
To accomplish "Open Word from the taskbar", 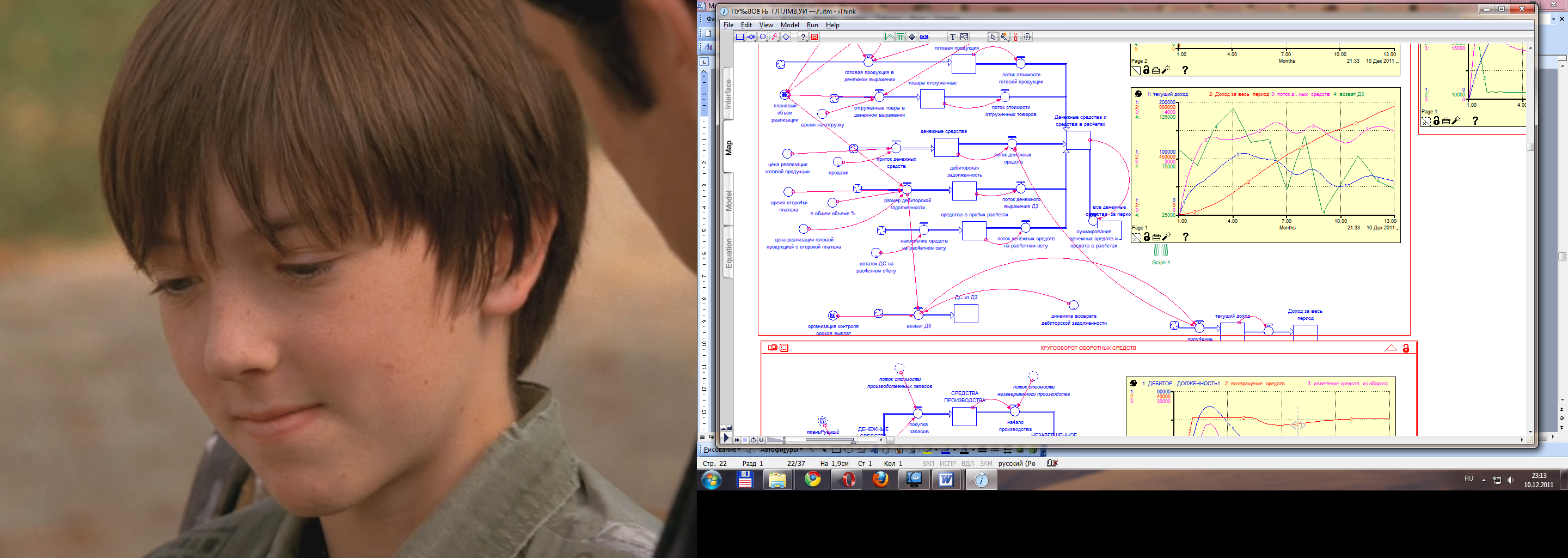I will [x=946, y=480].
